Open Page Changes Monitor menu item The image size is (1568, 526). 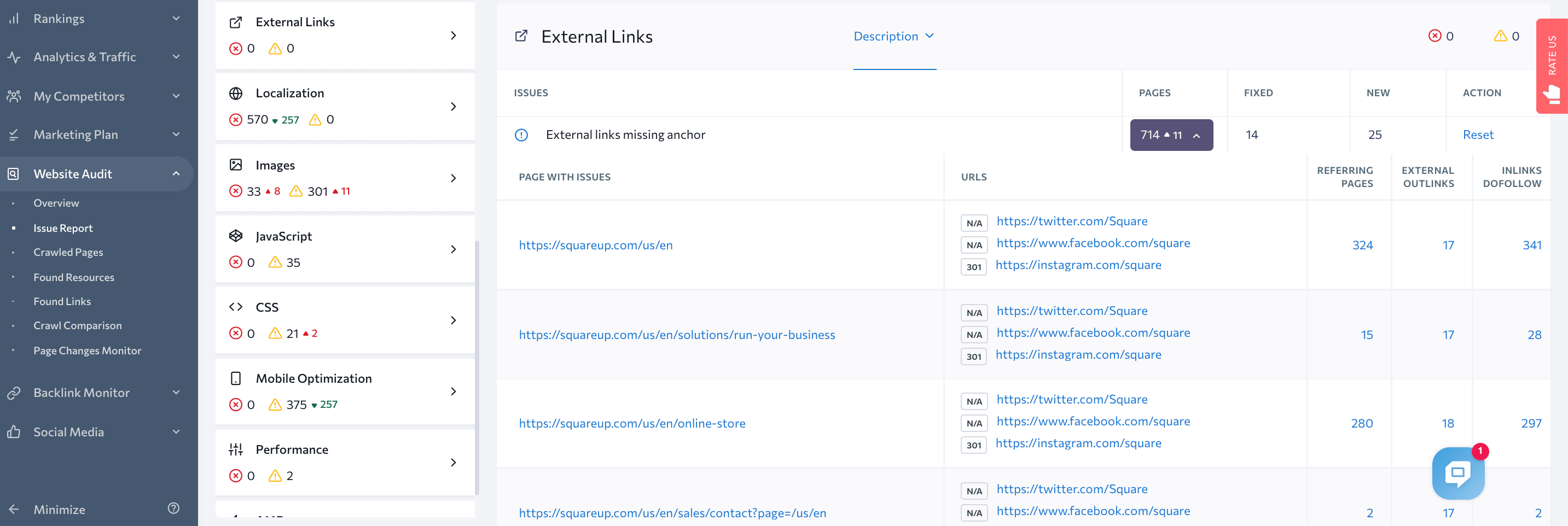87,351
